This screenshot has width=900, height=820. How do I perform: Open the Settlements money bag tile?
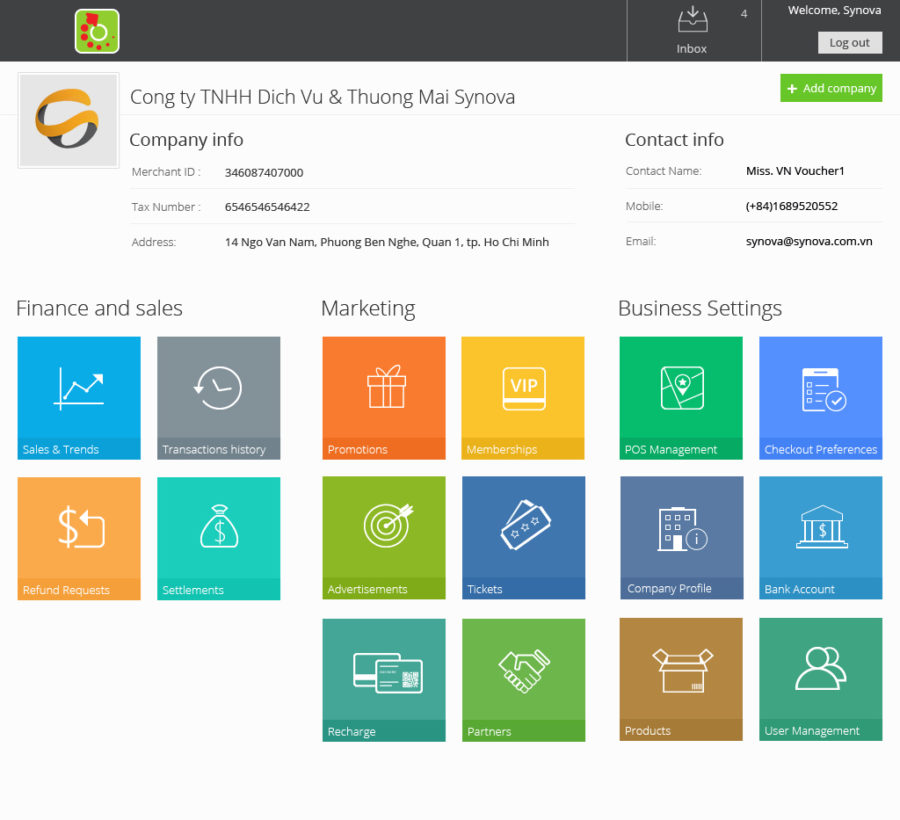coord(218,538)
